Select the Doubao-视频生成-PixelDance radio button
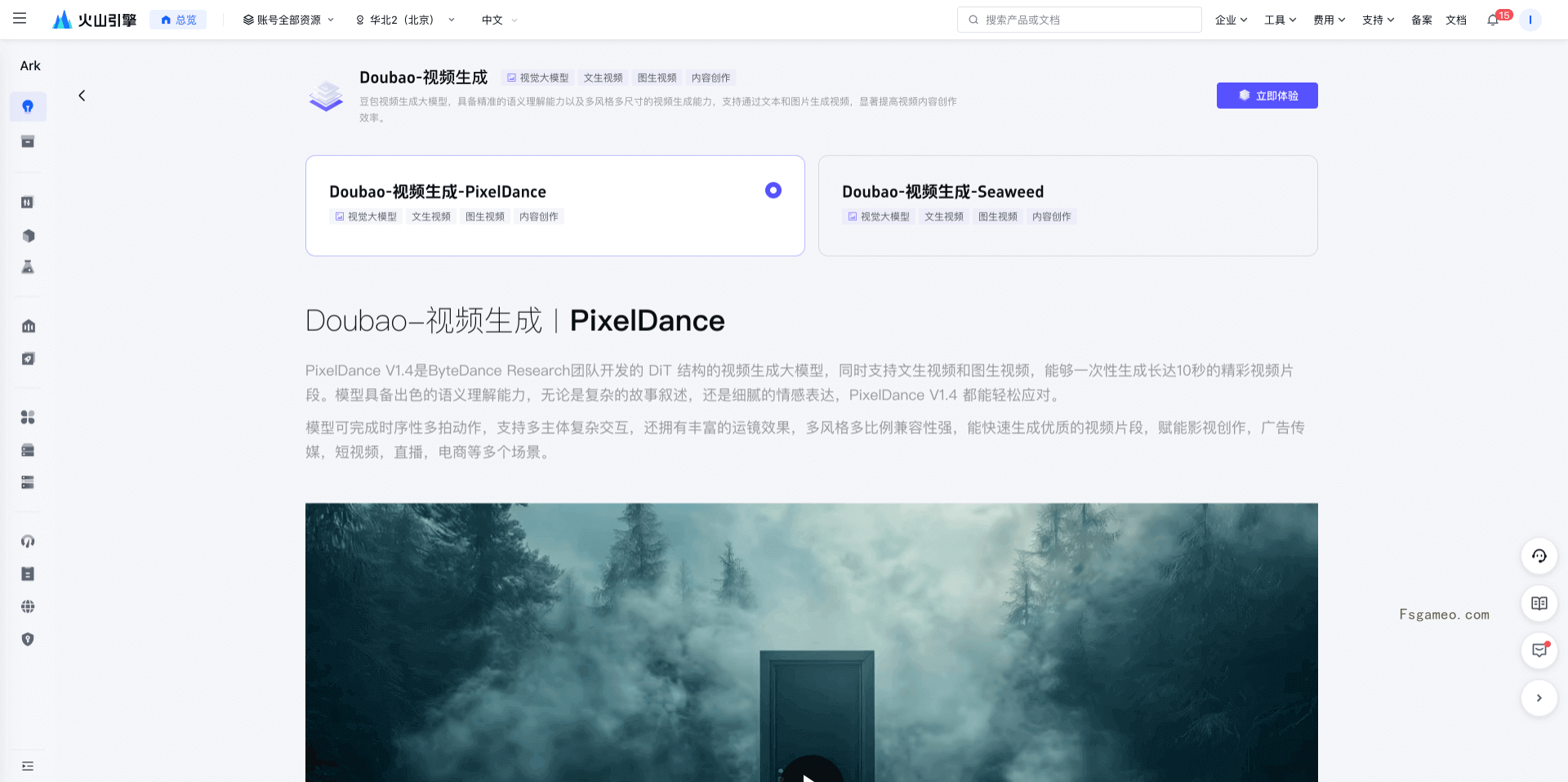 773,190
